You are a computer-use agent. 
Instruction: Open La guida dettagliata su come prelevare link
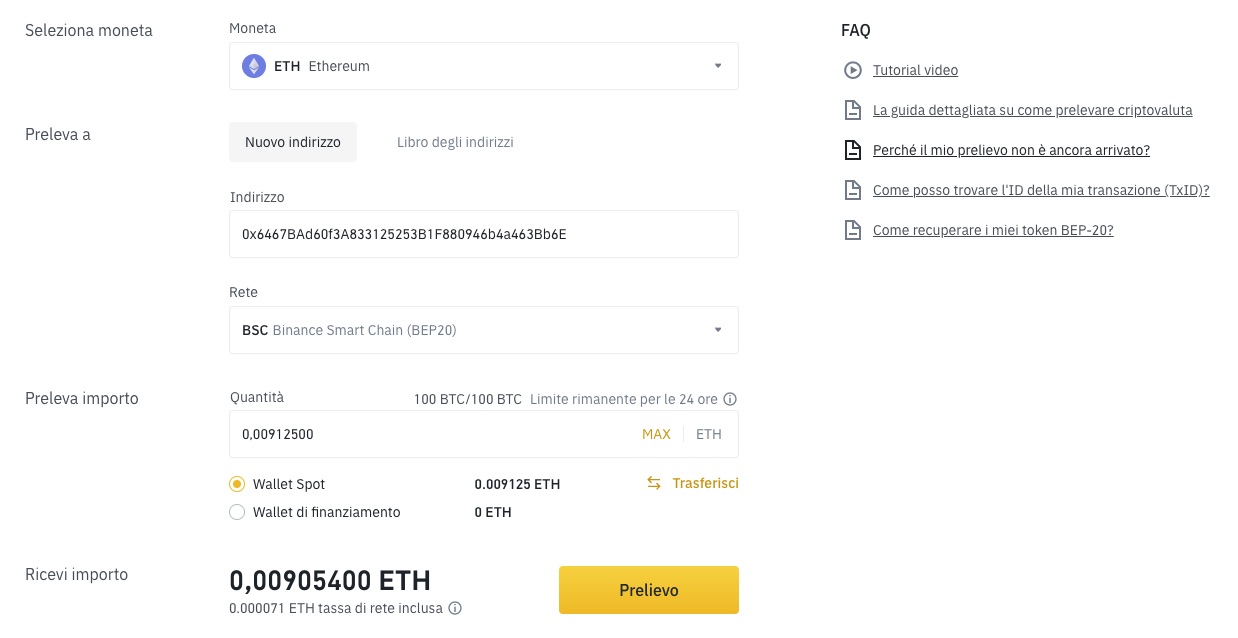(1033, 110)
